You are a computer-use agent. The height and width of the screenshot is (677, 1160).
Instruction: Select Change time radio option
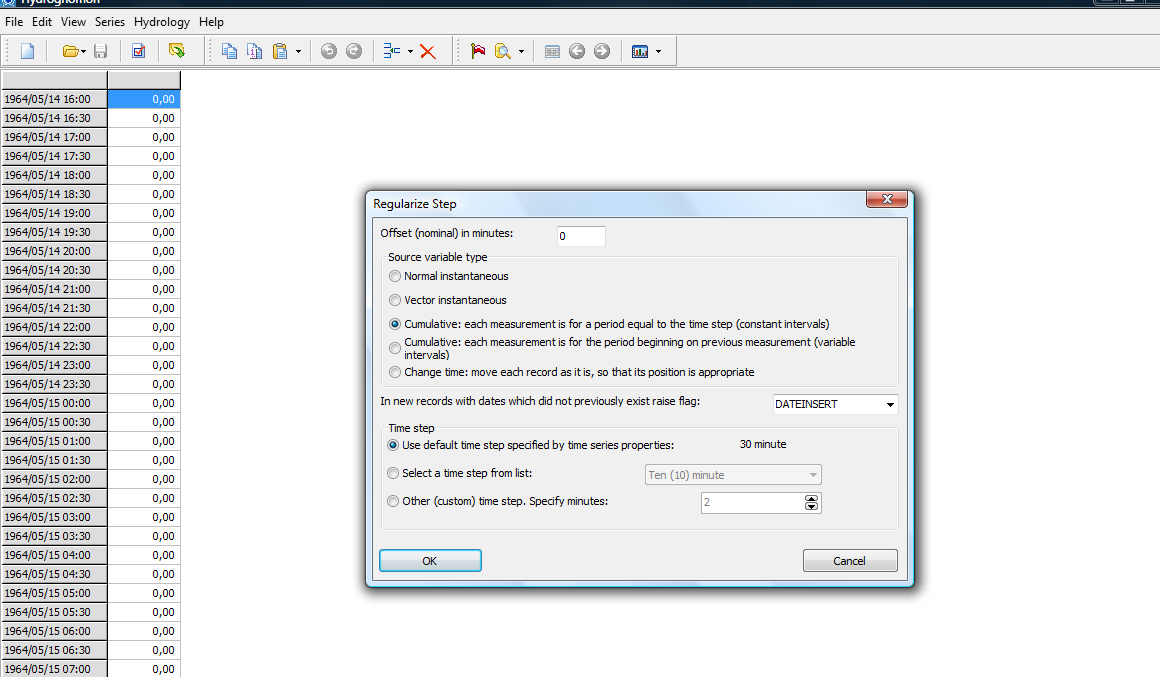395,372
